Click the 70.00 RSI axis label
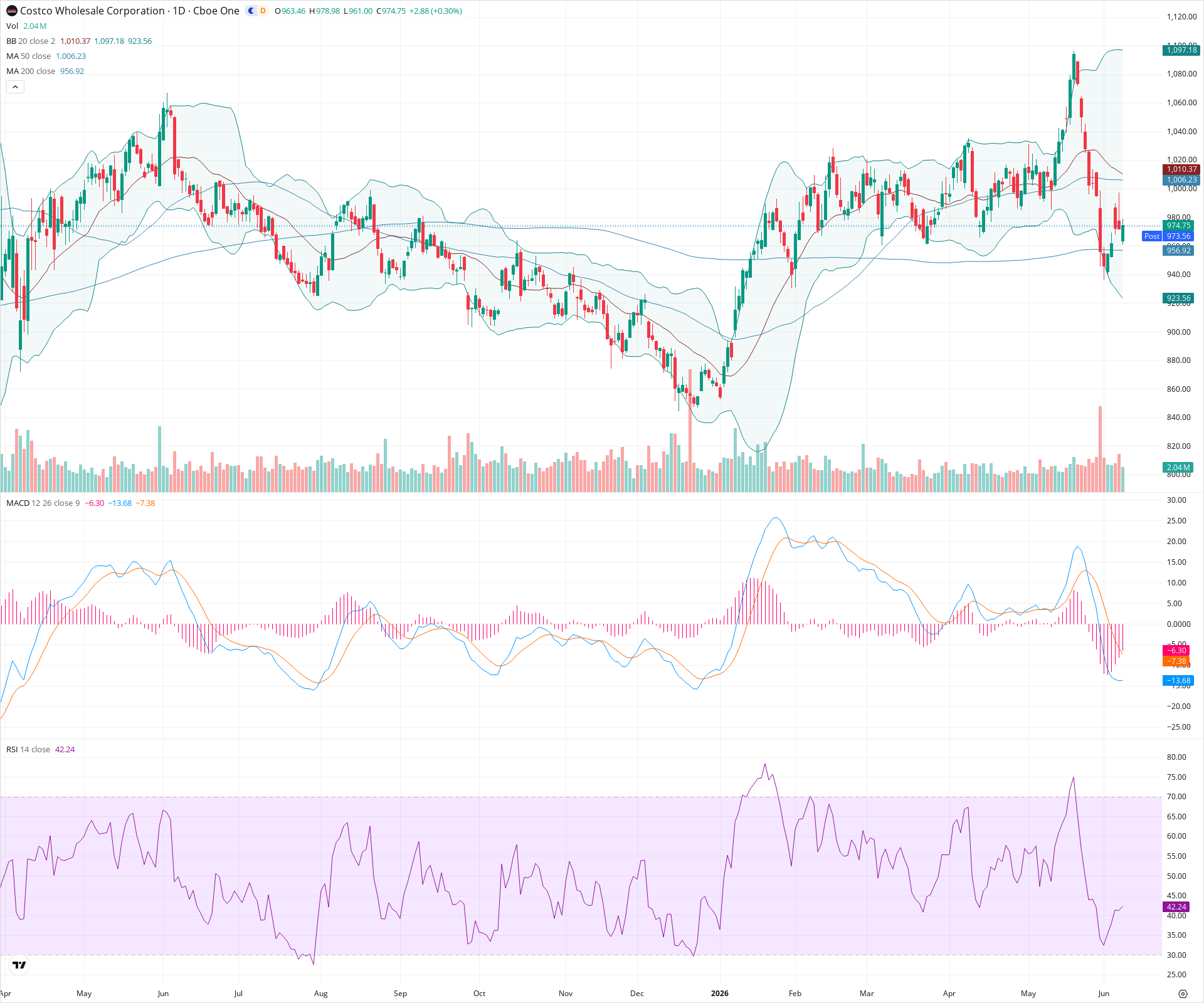Viewport: 1204px width, 1003px height. coord(1176,797)
